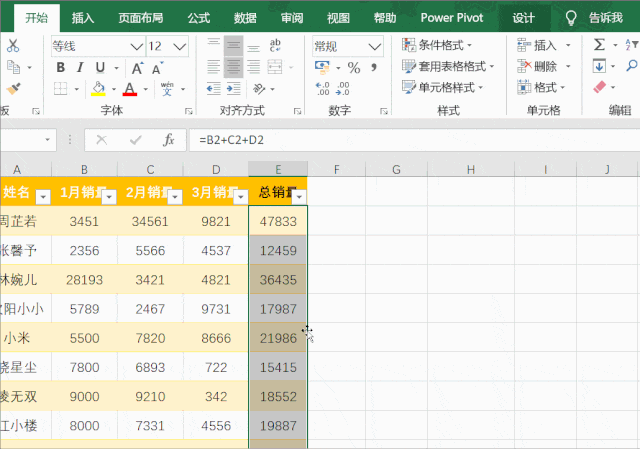Click the Cut scissors icon
Screen dimensions: 640x449
(x=13, y=45)
